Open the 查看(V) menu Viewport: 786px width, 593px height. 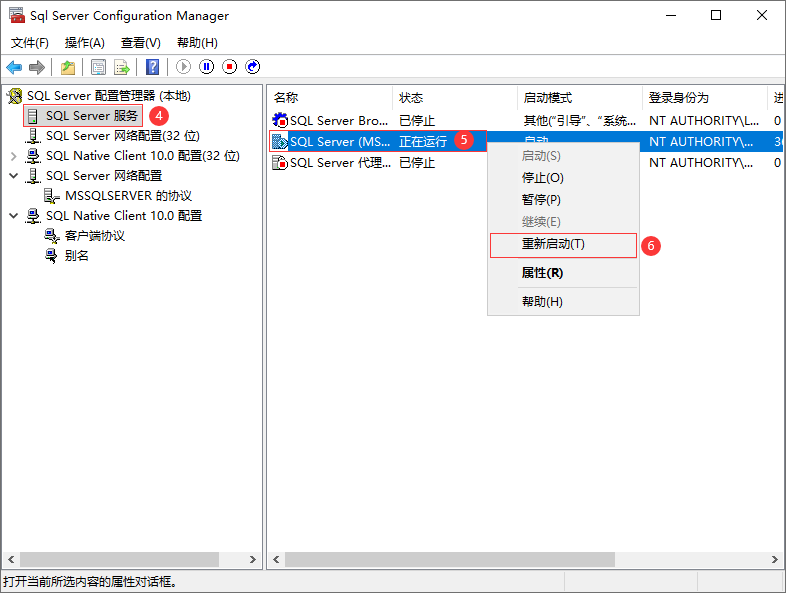[x=141, y=43]
